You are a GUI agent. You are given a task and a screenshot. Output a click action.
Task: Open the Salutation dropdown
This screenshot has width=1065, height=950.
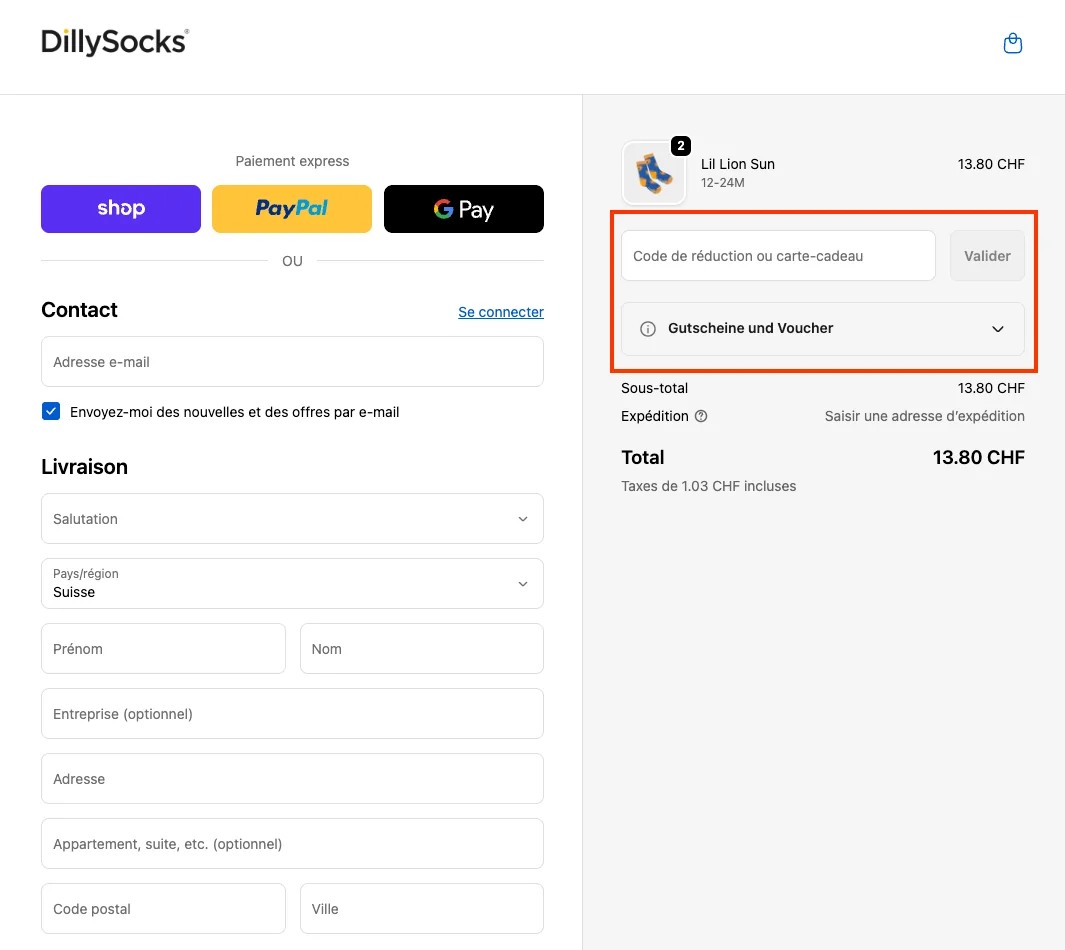[292, 518]
